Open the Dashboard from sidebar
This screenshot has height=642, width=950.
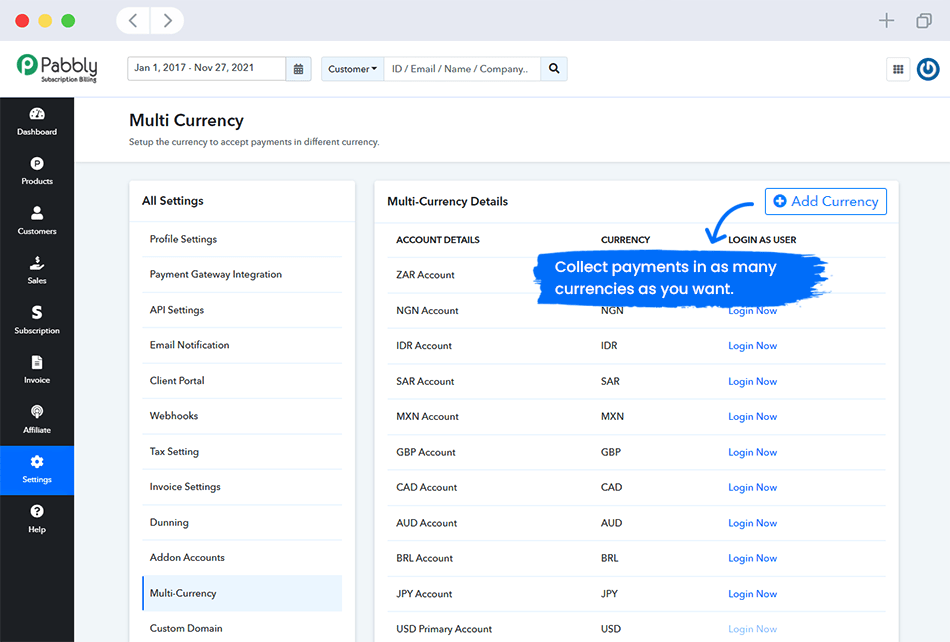tap(37, 121)
